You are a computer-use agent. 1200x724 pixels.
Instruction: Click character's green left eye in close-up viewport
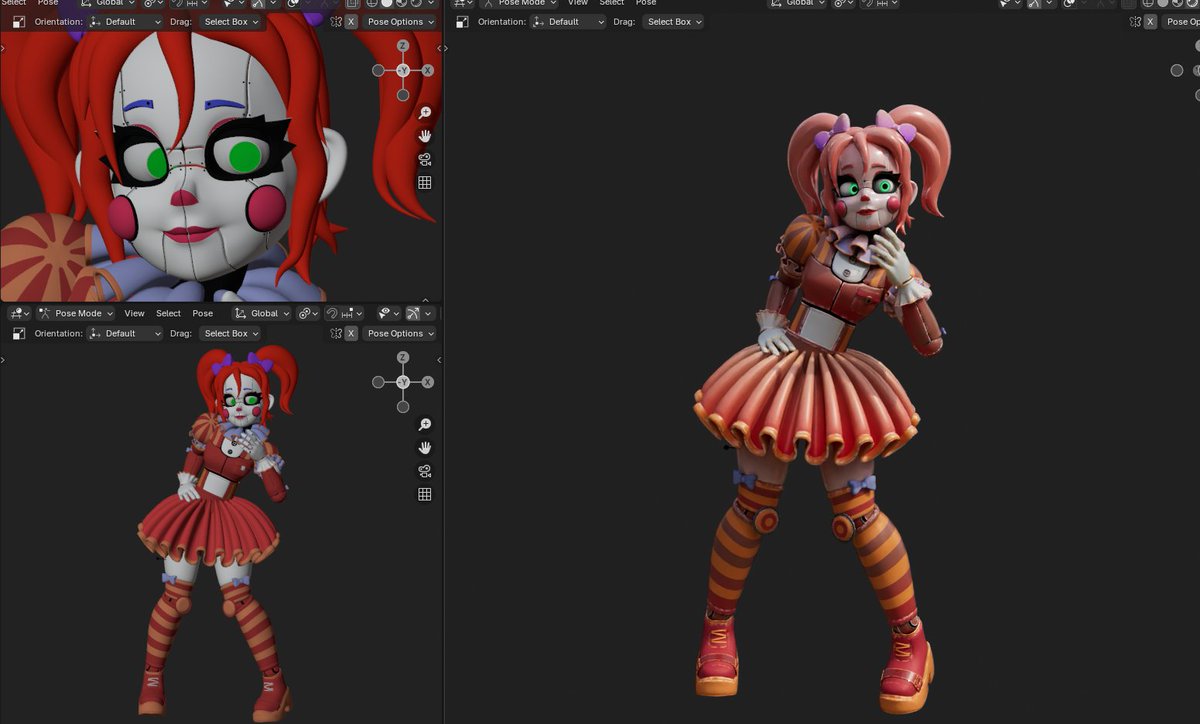pos(245,156)
